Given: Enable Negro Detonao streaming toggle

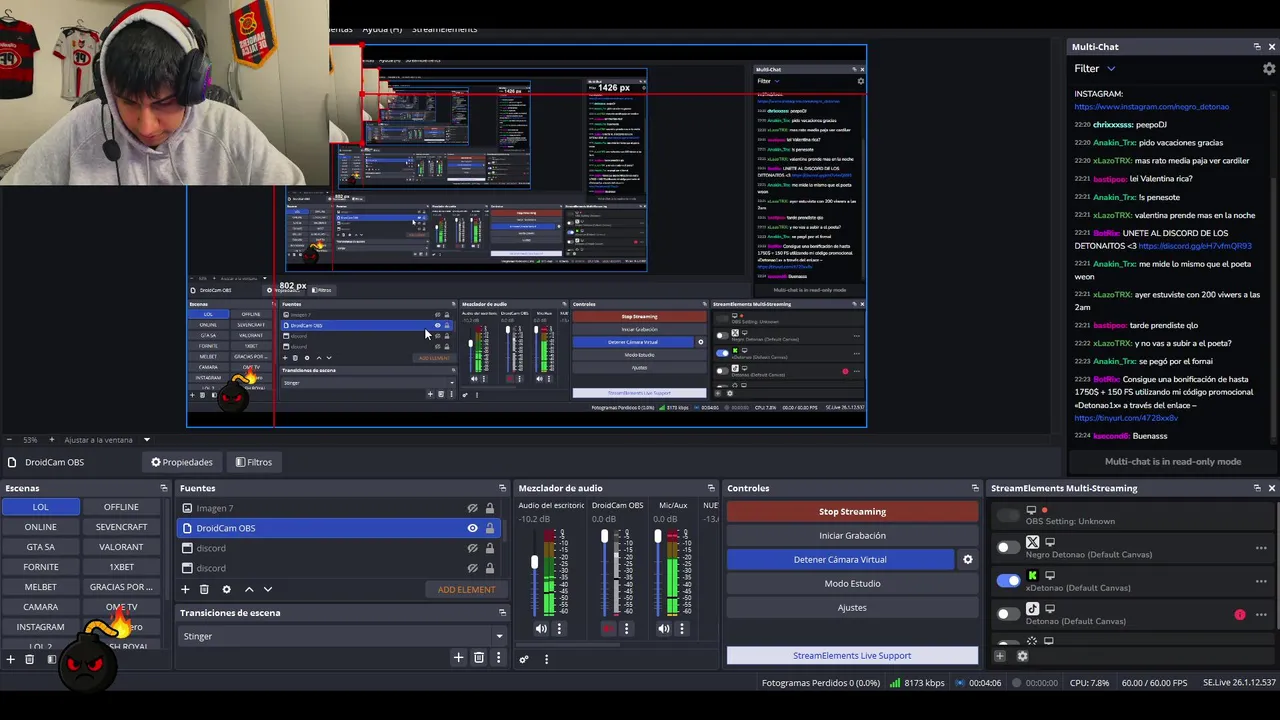Looking at the screenshot, I should [x=1008, y=547].
